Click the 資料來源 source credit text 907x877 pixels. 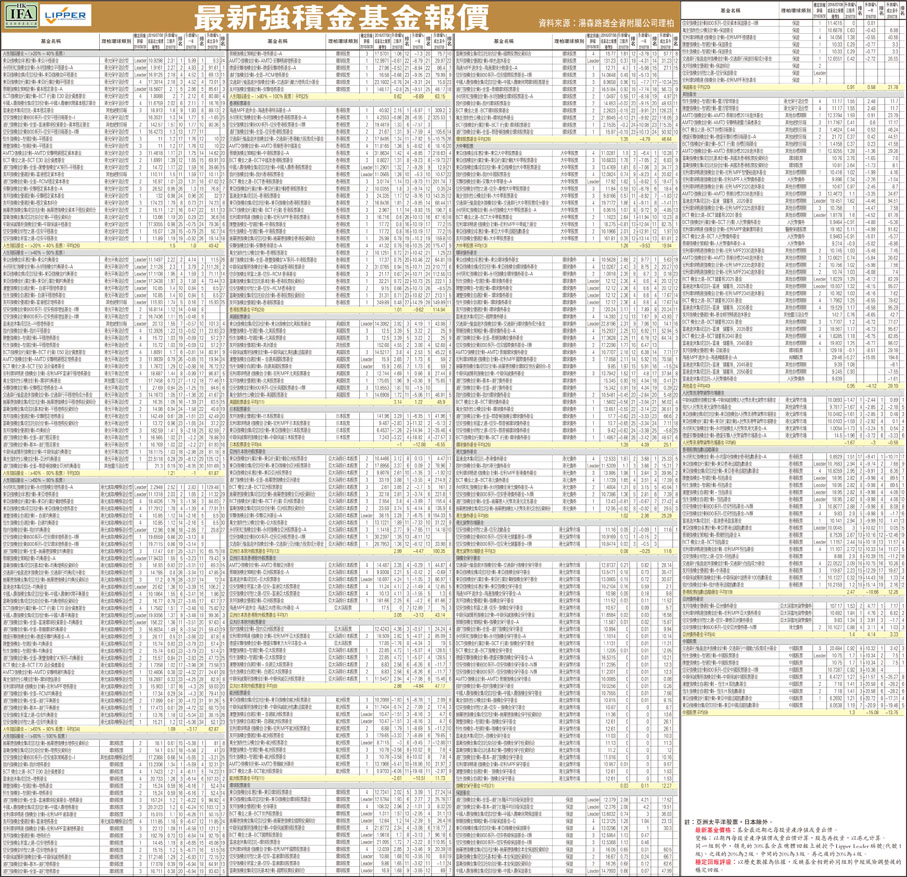(590, 18)
